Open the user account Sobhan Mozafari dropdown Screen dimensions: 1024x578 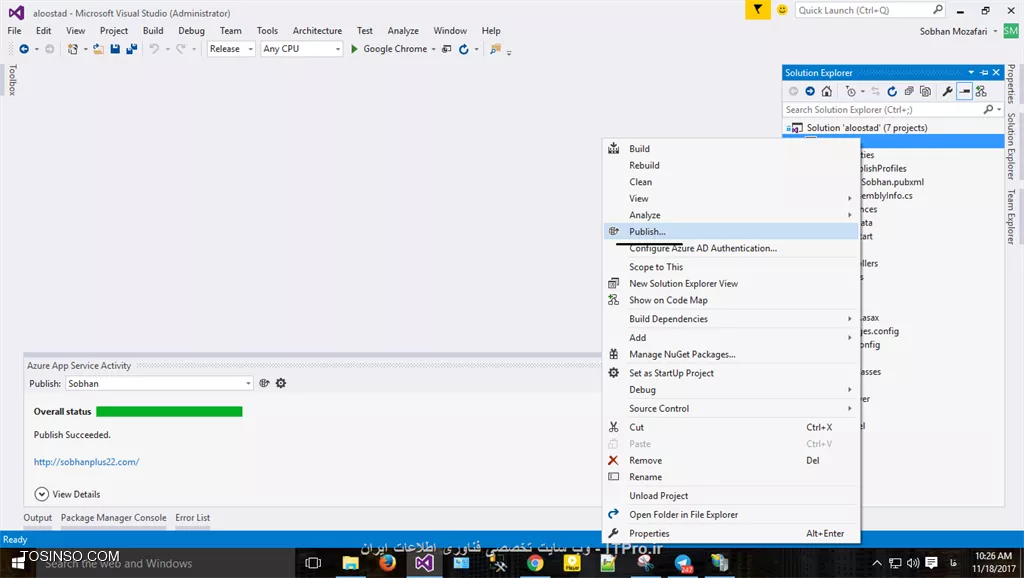[x=996, y=31]
